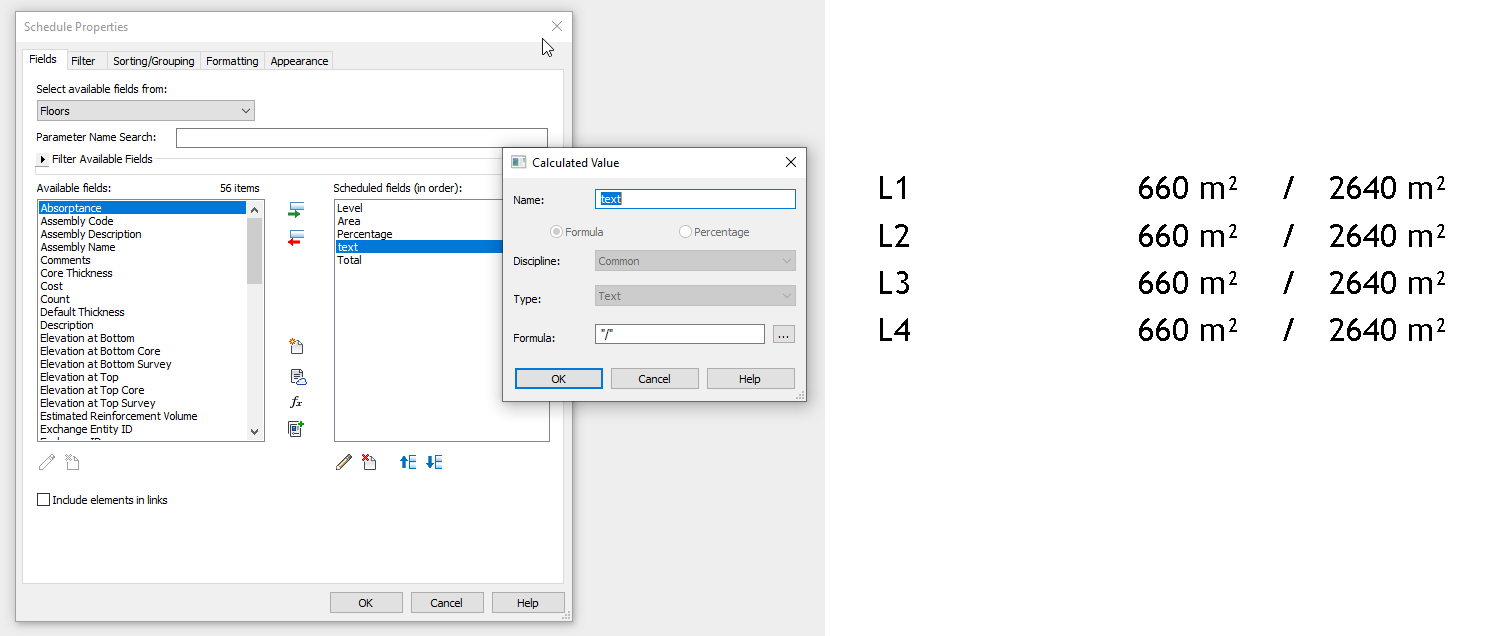Enable Include elements in links
This screenshot has height=636, width=1485.
[x=44, y=498]
